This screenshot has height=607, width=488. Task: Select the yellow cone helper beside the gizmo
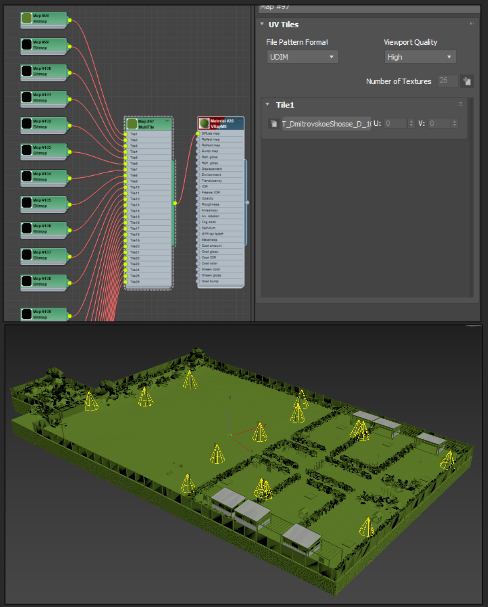(260, 432)
